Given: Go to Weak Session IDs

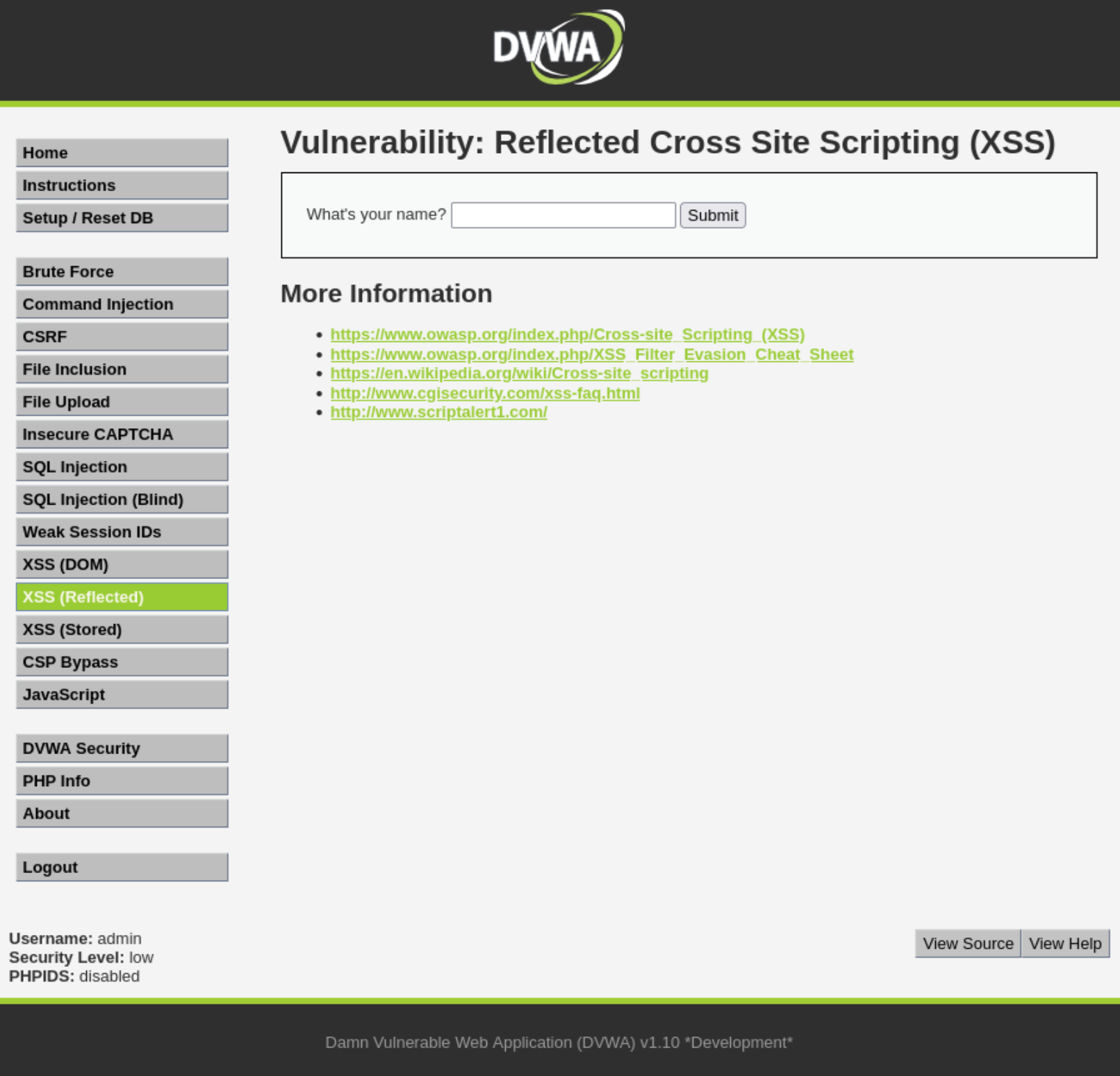Looking at the screenshot, I should coord(122,532).
